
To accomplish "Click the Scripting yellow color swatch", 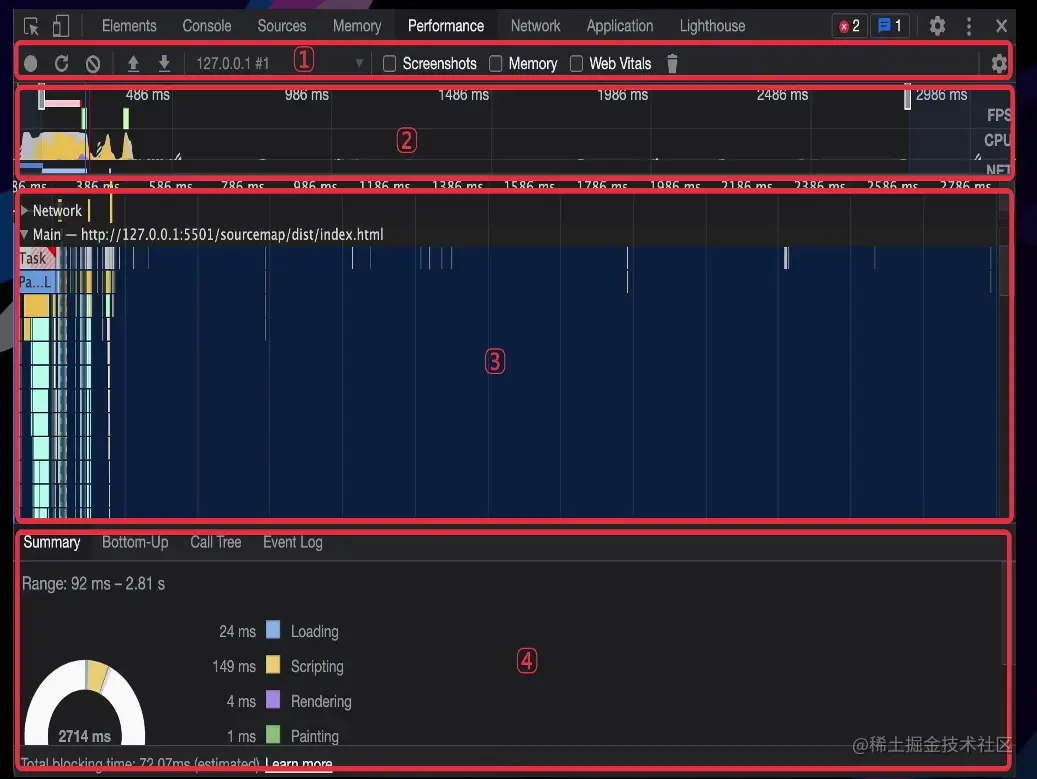I will (272, 664).
